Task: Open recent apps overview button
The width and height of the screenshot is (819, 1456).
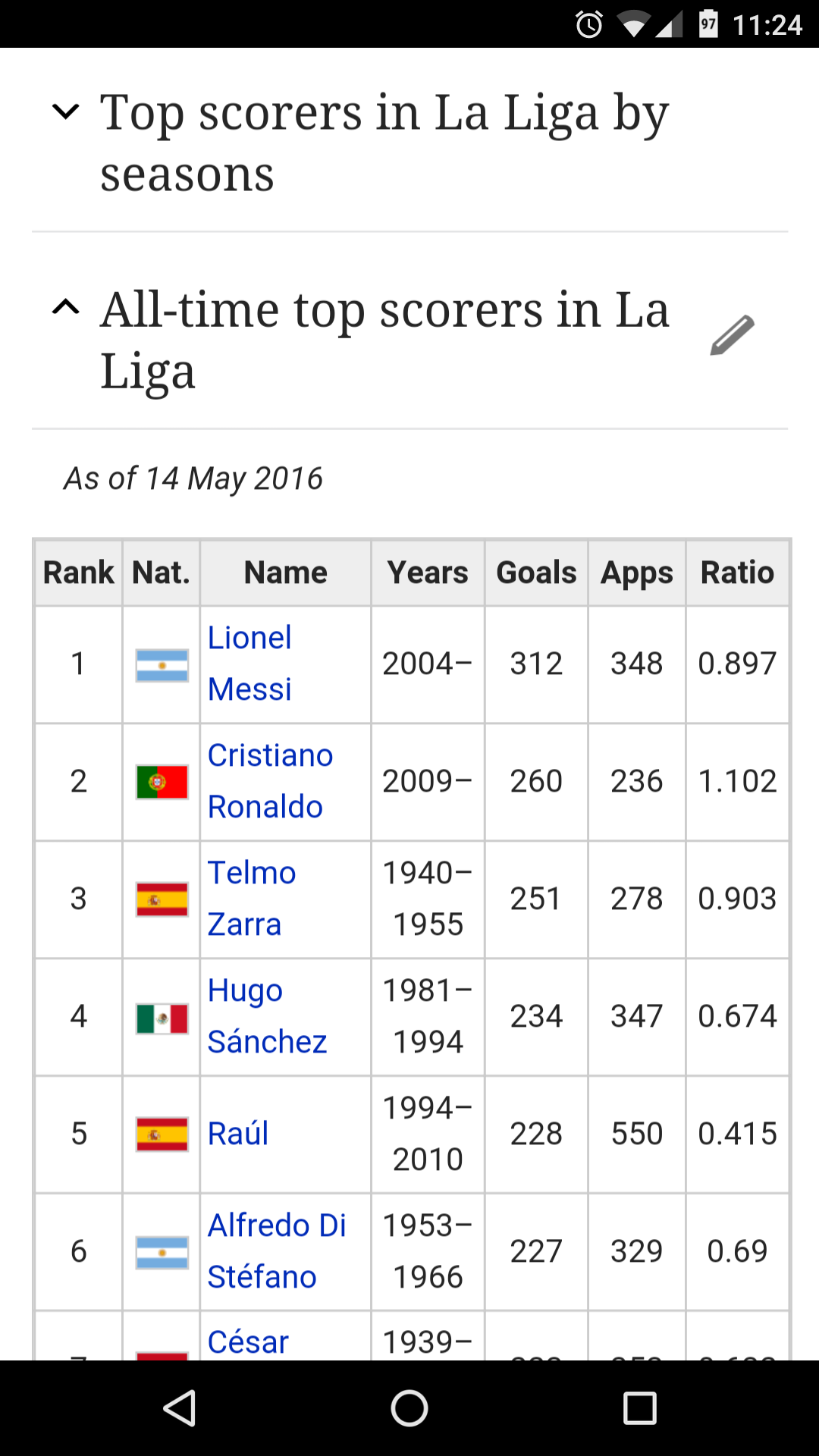Action: [639, 1408]
